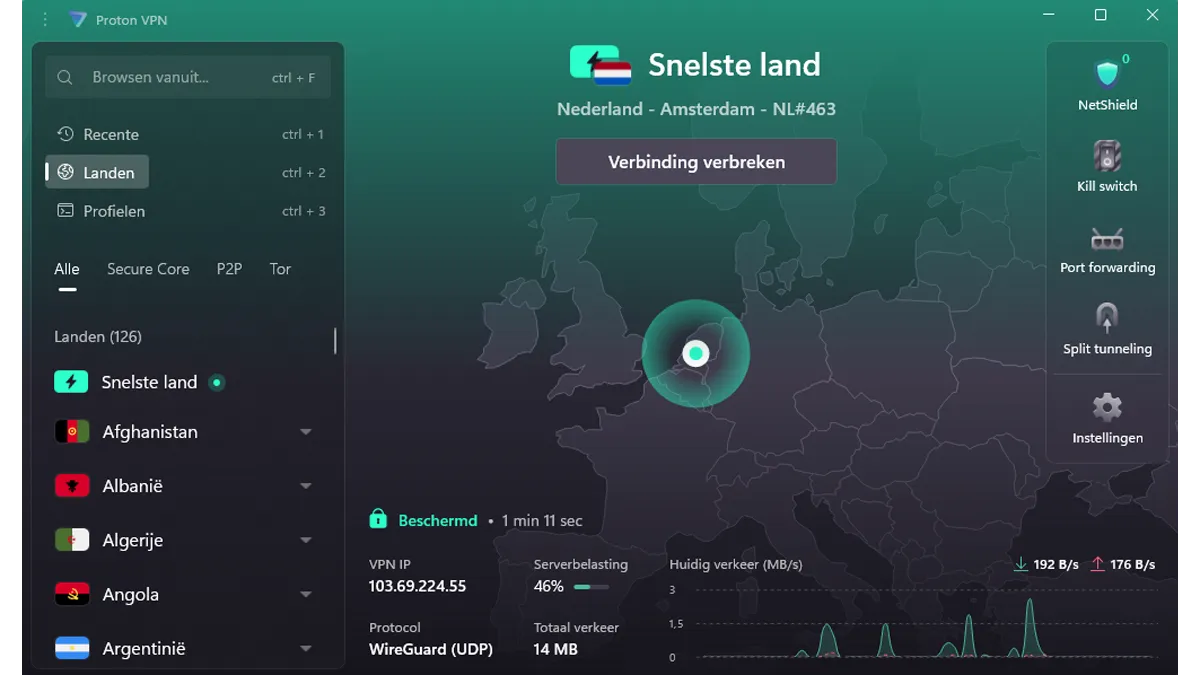Expand the Albanië country entry

305,485
